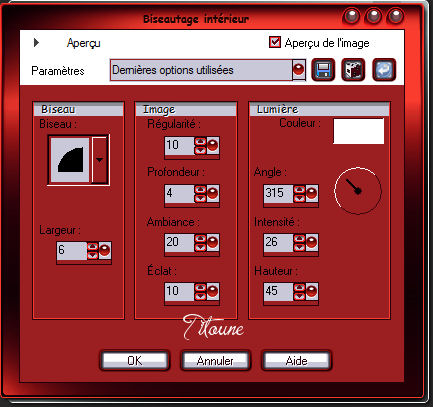
Task: Click the Angle direction dial
Action: point(358,191)
